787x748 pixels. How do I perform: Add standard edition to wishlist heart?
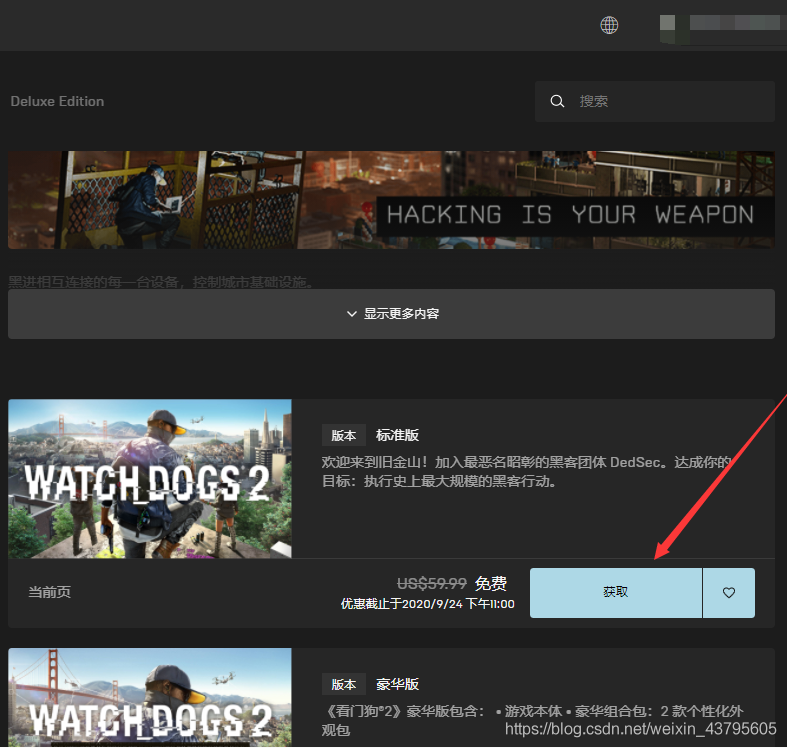click(x=729, y=593)
